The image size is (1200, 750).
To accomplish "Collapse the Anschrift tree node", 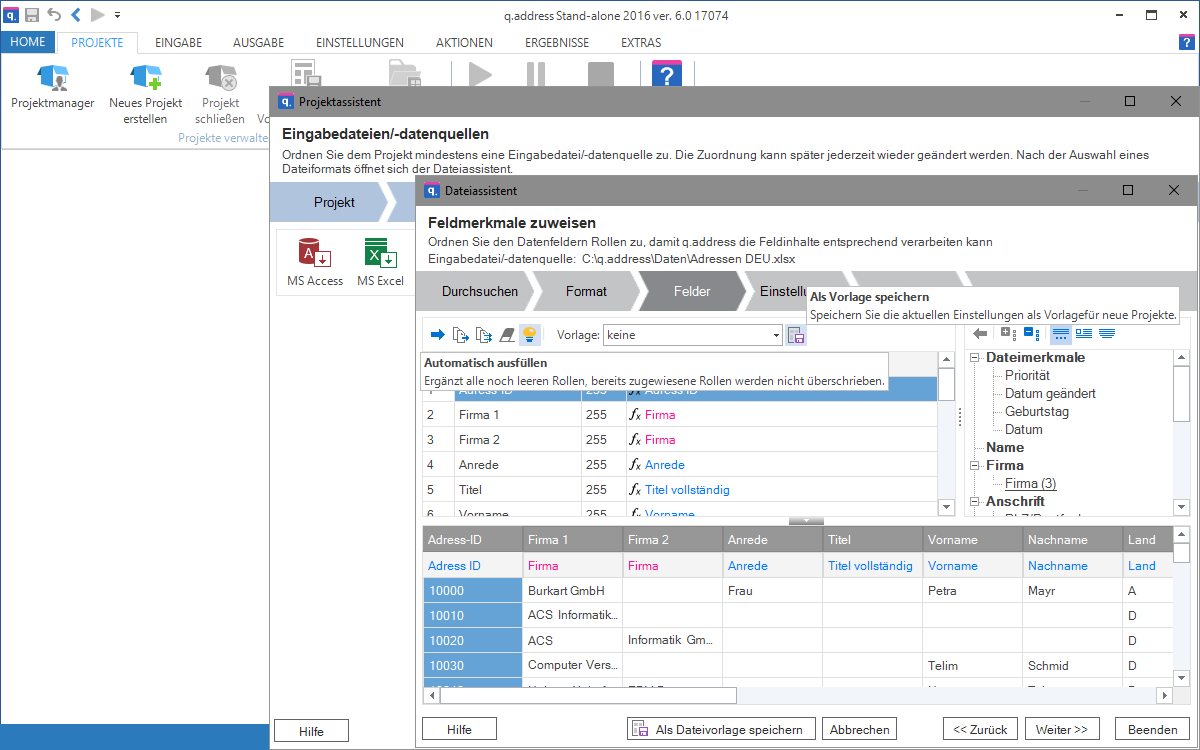I will coord(975,501).
